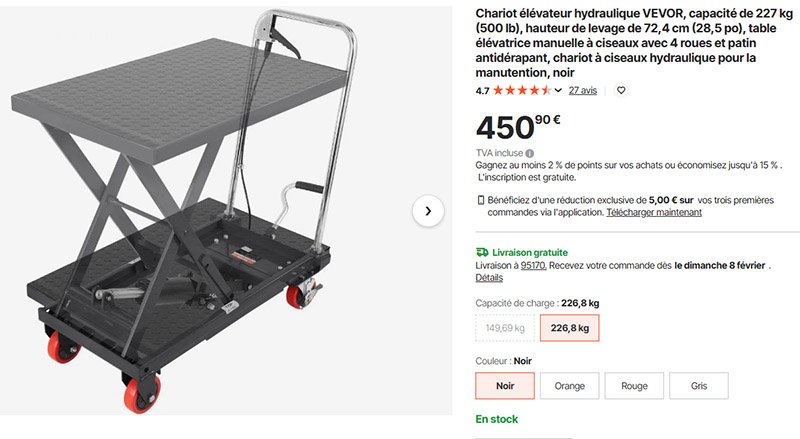Choose the Noir color option
Screen dimensions: 800x439
click(505, 386)
